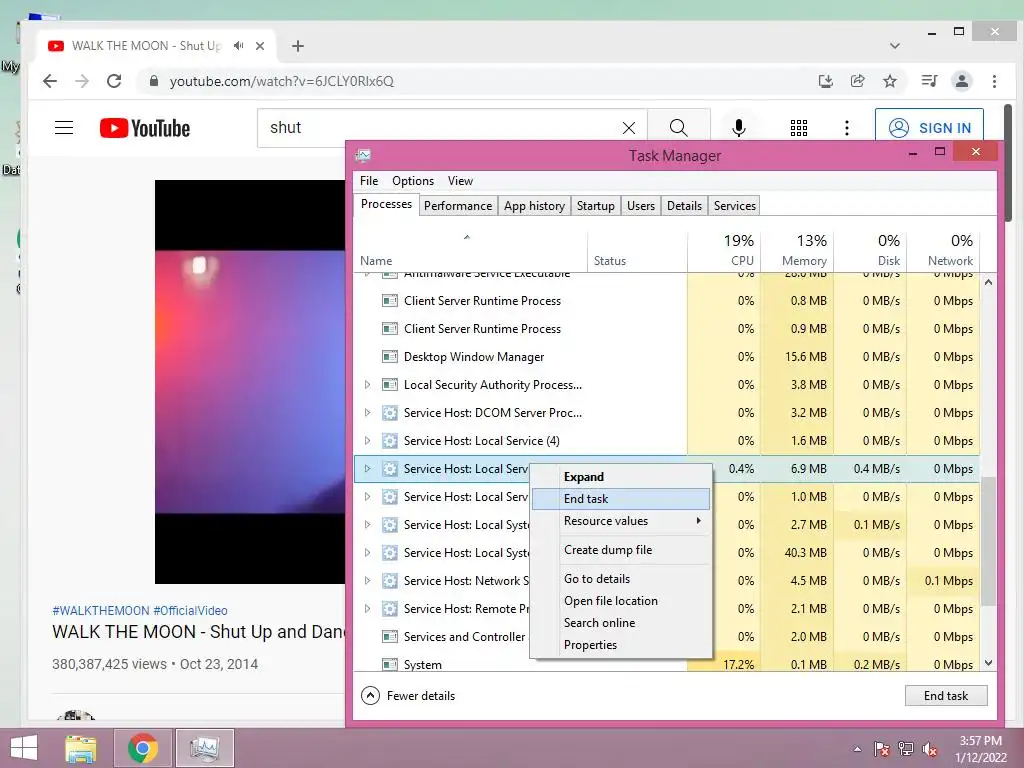Open Chrome media controls icon

pyautogui.click(x=929, y=81)
